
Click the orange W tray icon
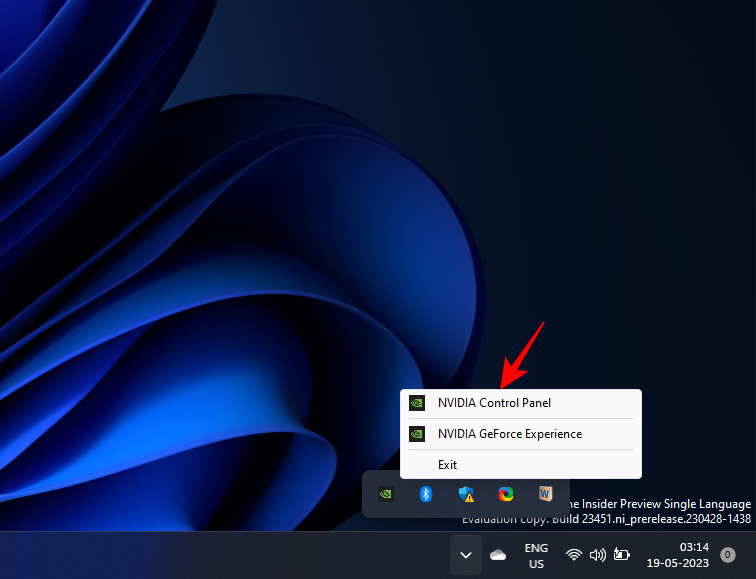click(545, 494)
